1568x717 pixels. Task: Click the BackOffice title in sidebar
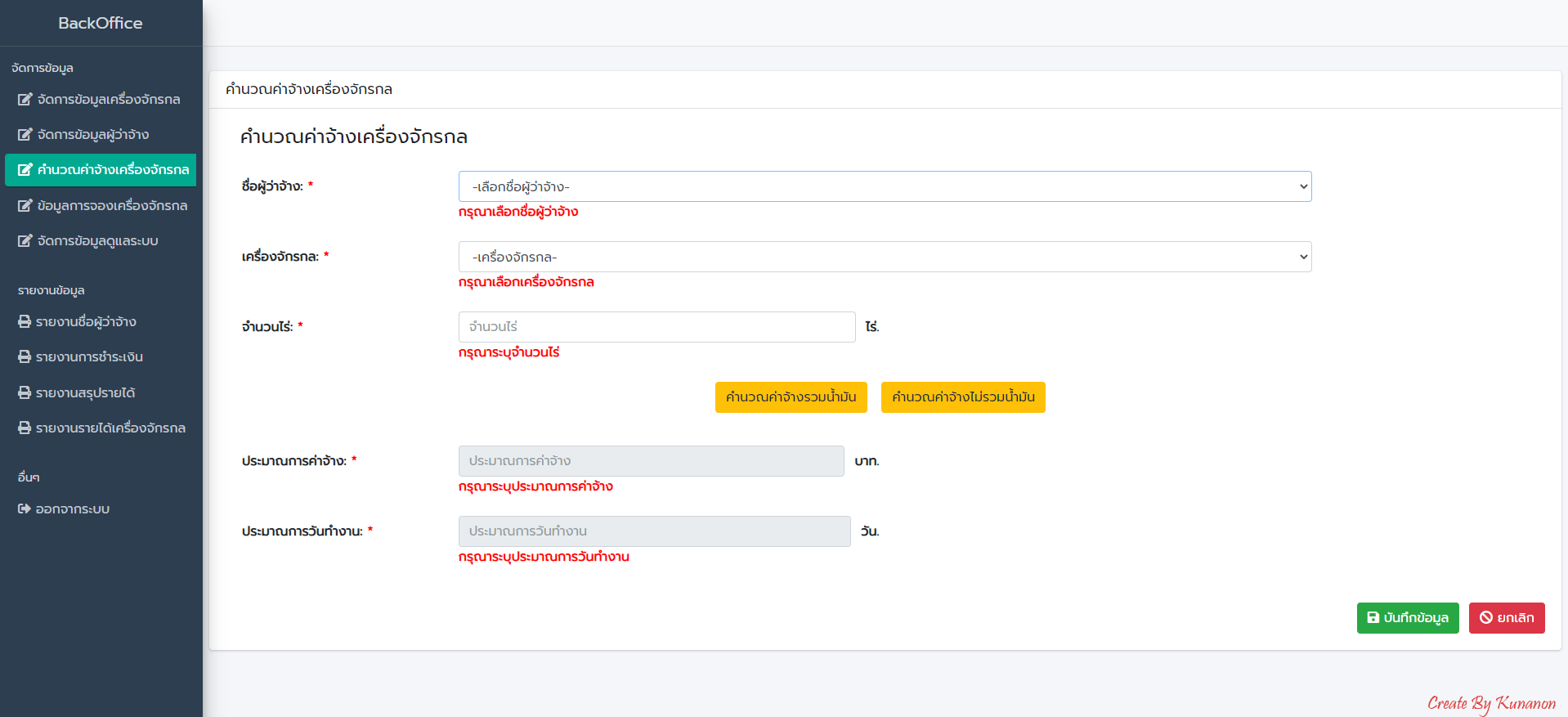point(101,23)
